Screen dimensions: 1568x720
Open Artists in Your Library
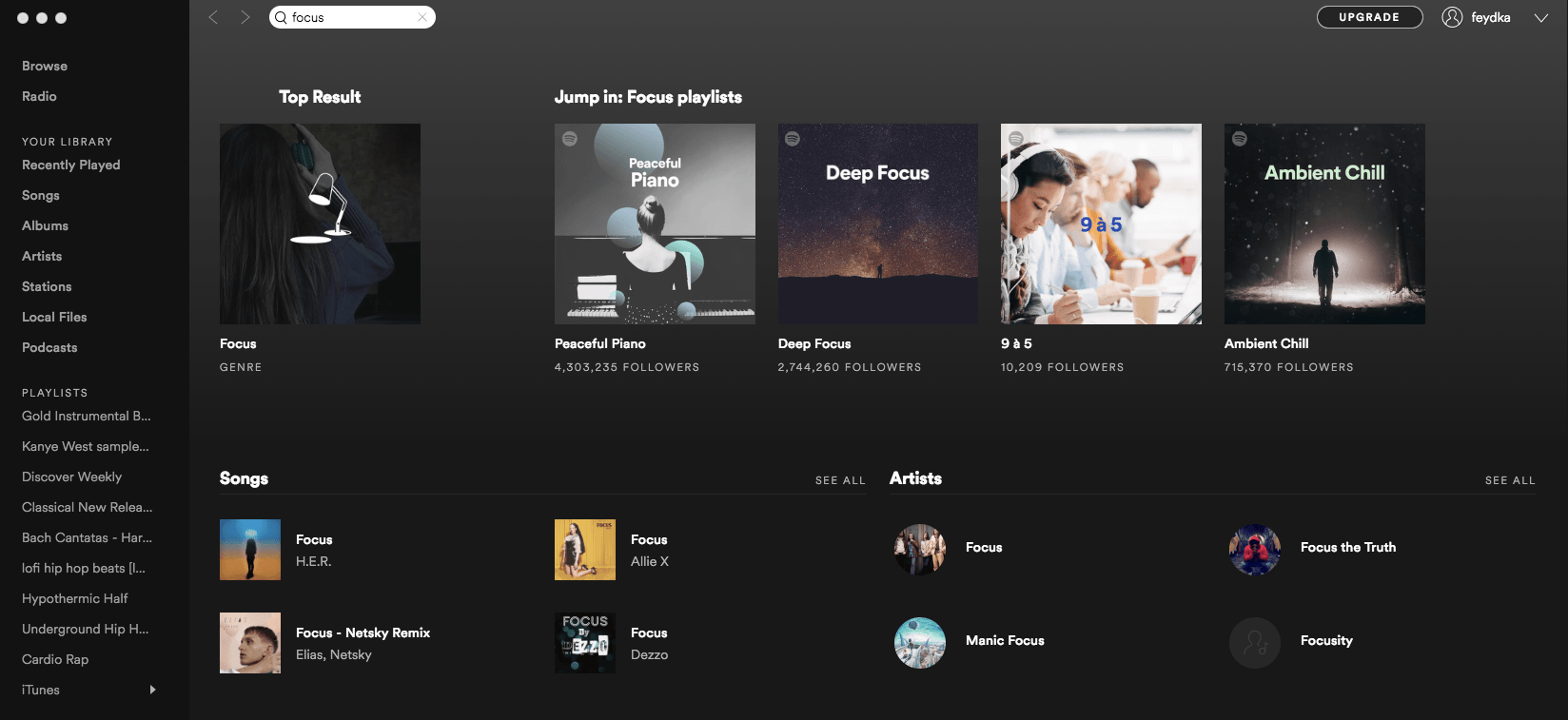coord(42,256)
